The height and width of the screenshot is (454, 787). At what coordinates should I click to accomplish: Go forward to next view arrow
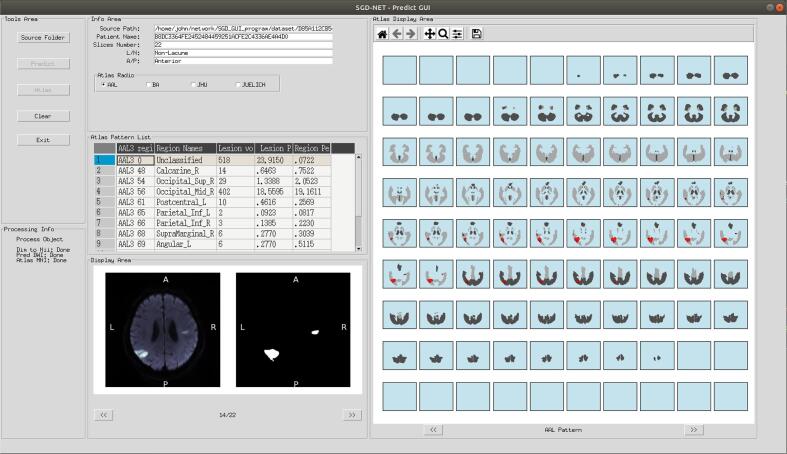tap(411, 34)
